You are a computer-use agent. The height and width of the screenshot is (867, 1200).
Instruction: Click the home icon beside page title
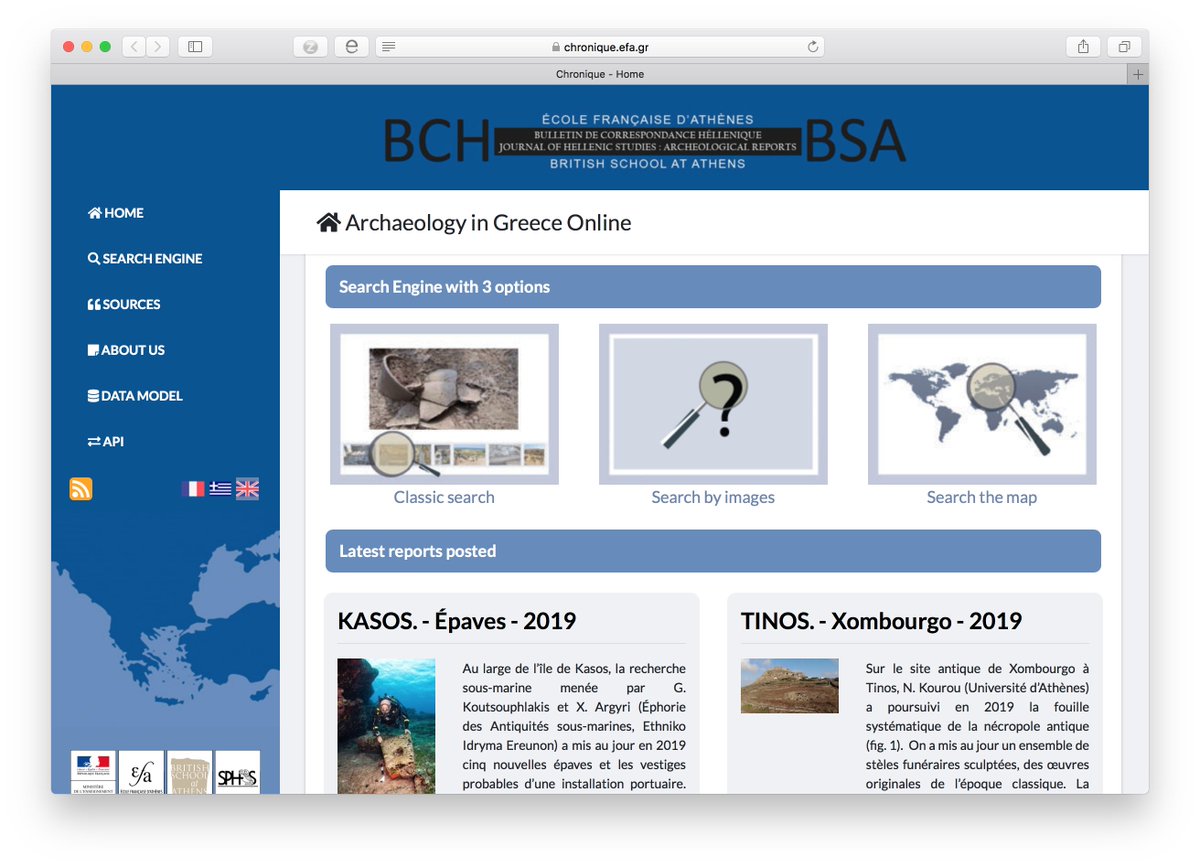coord(328,223)
